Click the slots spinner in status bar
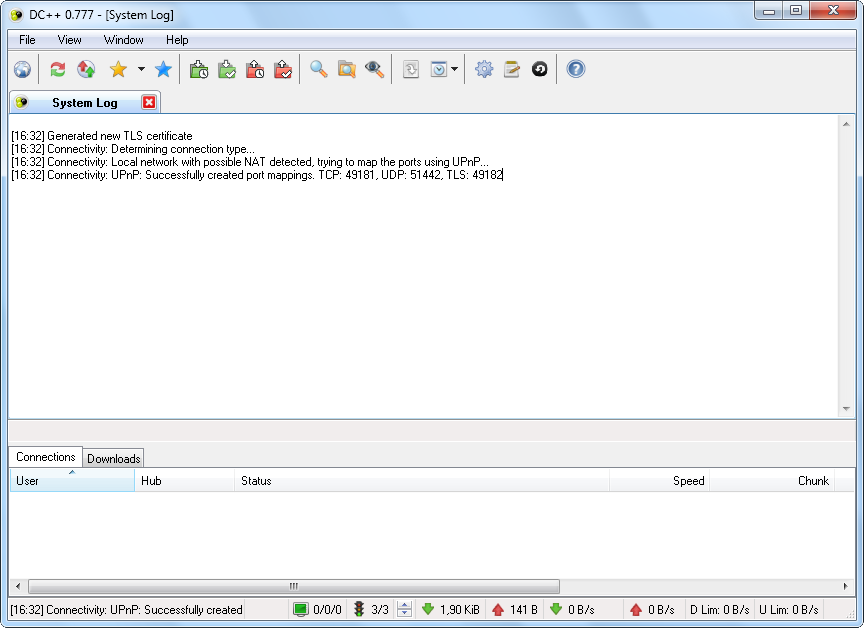 404,609
